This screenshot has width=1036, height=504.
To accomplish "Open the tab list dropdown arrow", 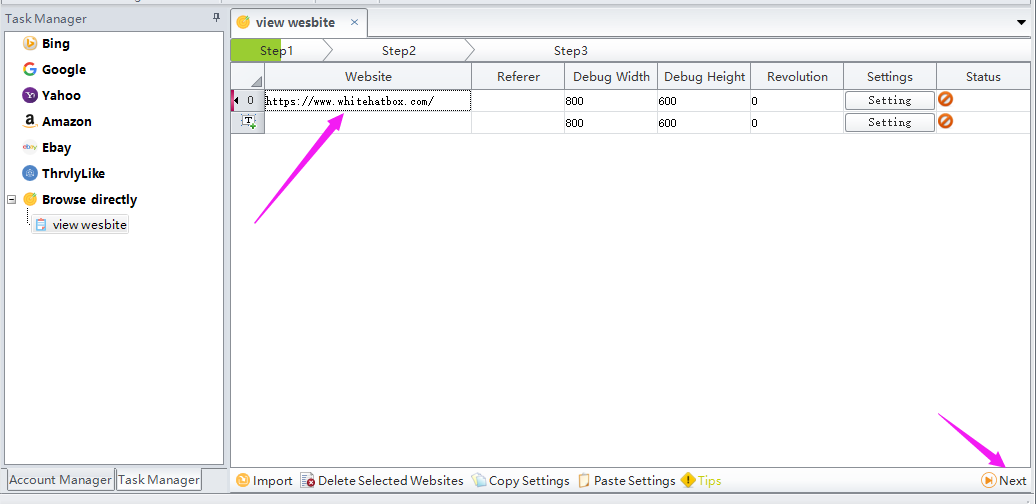I will coord(1022,22).
